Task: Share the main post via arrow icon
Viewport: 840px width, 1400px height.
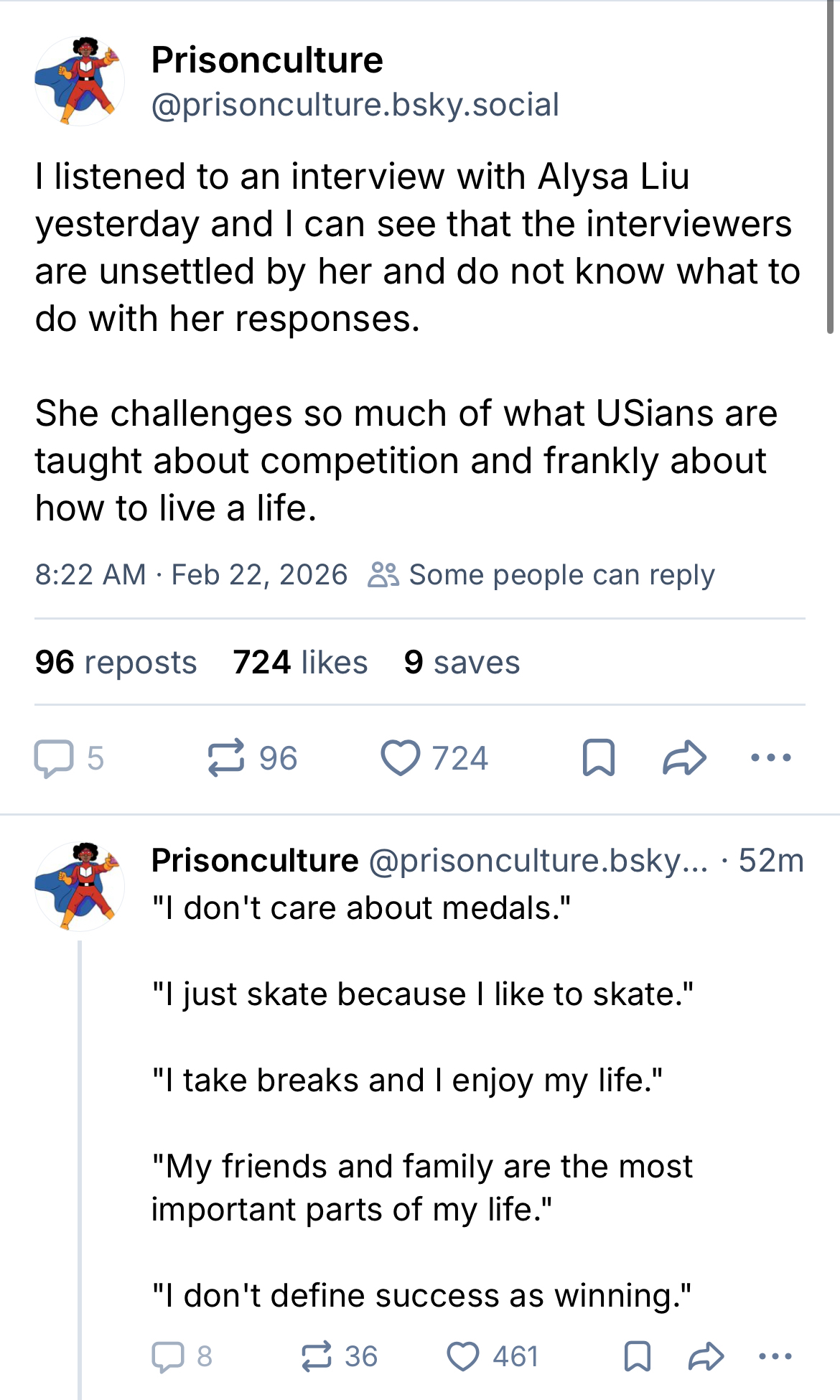Action: (x=684, y=758)
